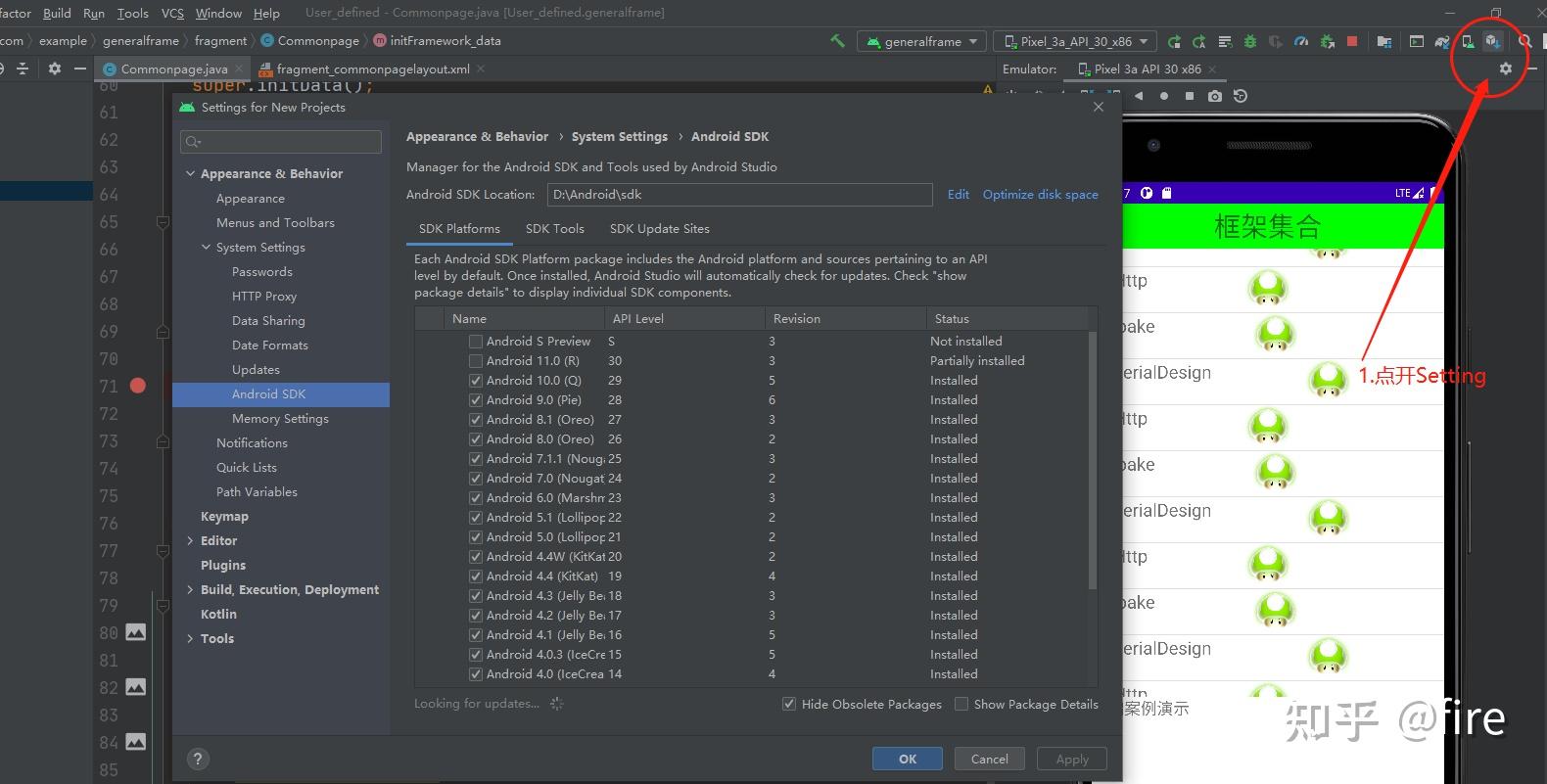
Task: Expand the Tools settings node
Action: coord(190,638)
